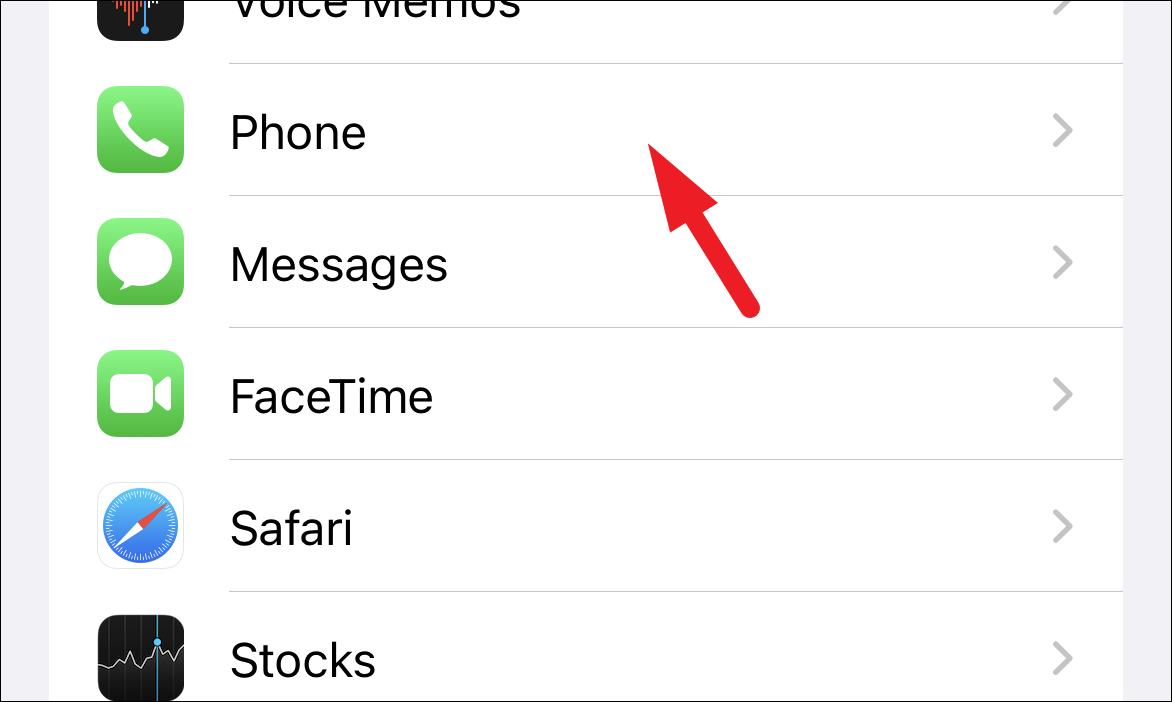Select the Messages settings label

pyautogui.click(x=339, y=266)
